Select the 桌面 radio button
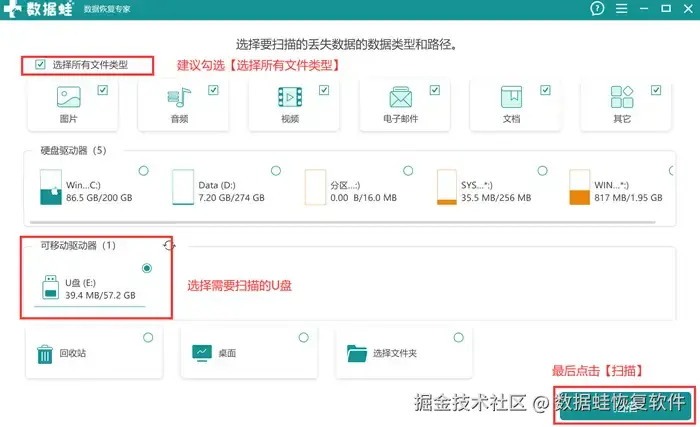The image size is (700, 427). pyautogui.click(x=304, y=338)
